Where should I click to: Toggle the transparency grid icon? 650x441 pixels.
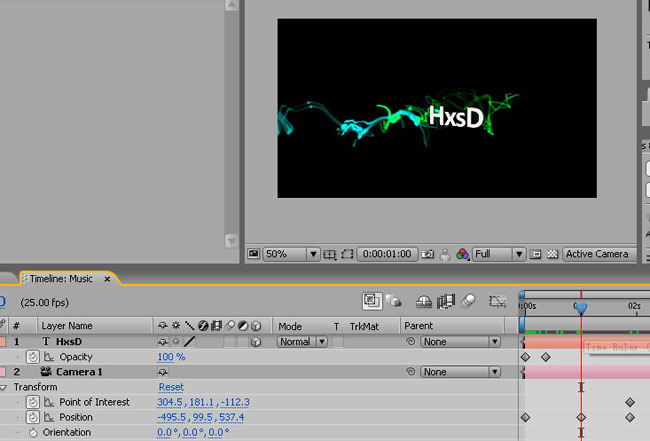point(550,254)
